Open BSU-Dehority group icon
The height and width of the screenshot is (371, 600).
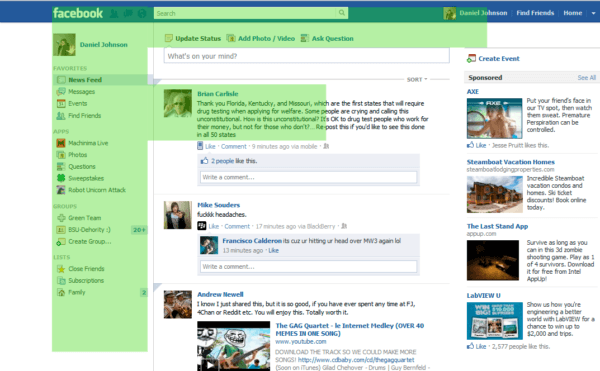tap(61, 230)
